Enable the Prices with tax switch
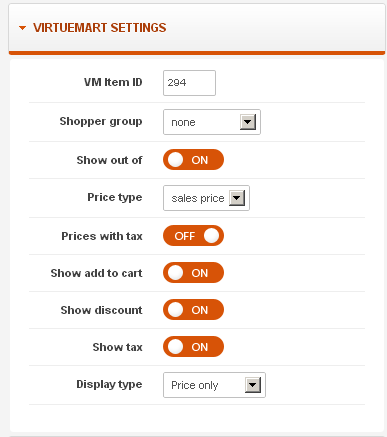 click(x=193, y=236)
